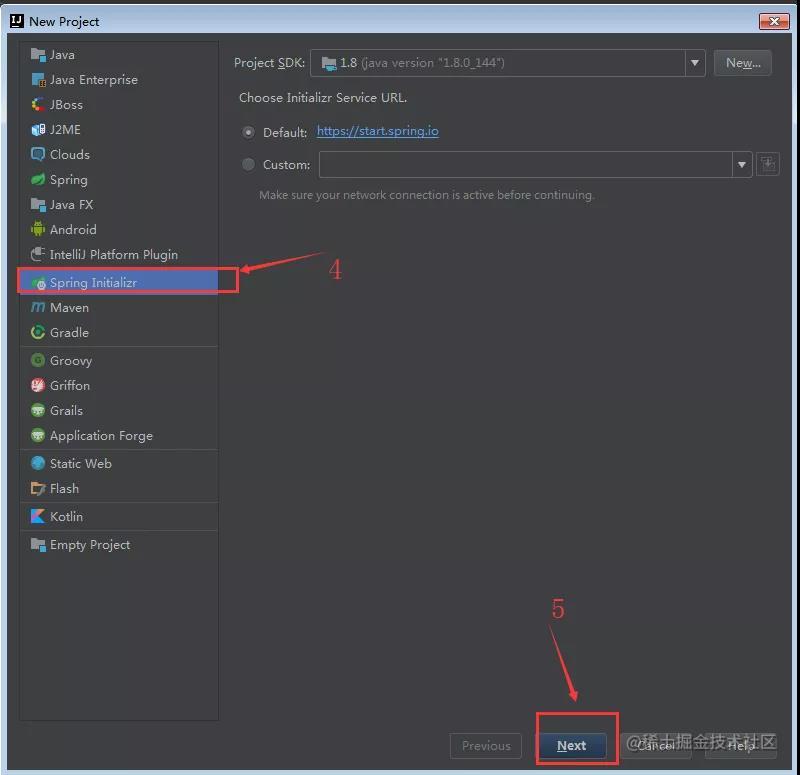The width and height of the screenshot is (800, 775).
Task: Select 'J2ME' text in list
Action: pos(65,130)
